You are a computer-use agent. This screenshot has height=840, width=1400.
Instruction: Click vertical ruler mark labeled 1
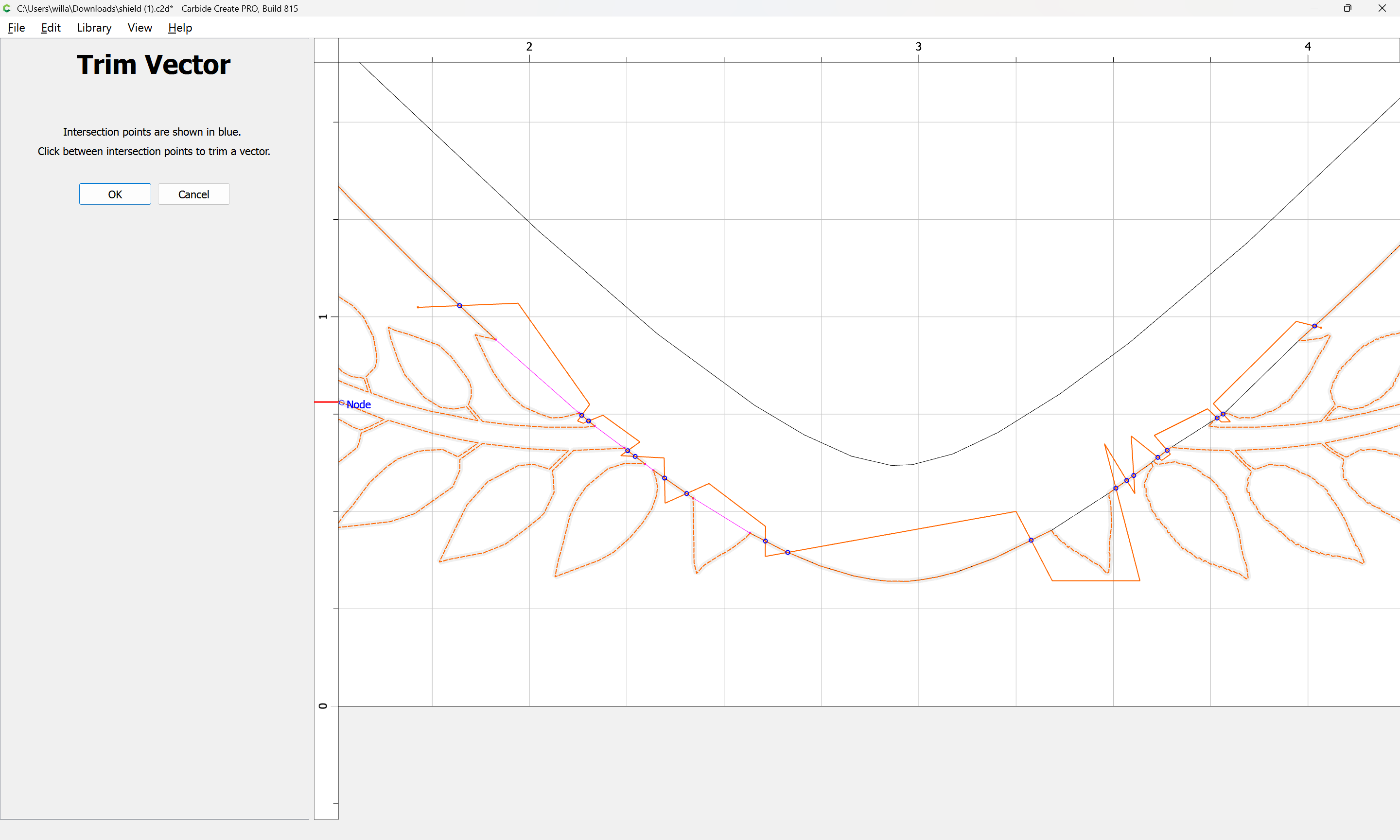(x=323, y=316)
